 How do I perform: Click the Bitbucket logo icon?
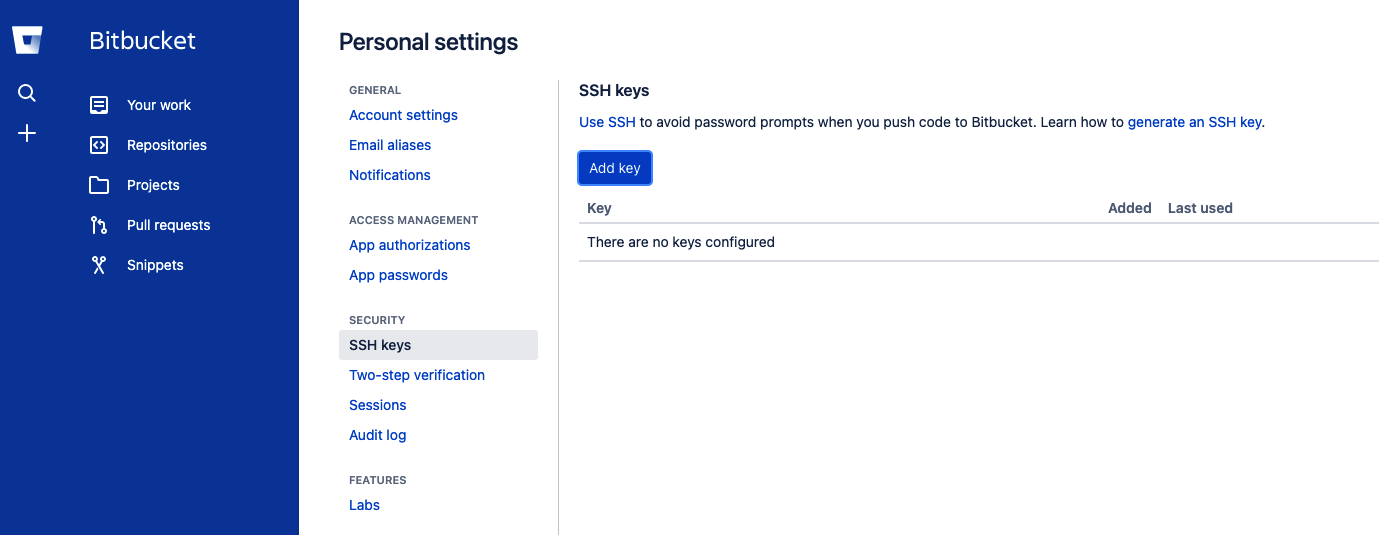pyautogui.click(x=27, y=41)
